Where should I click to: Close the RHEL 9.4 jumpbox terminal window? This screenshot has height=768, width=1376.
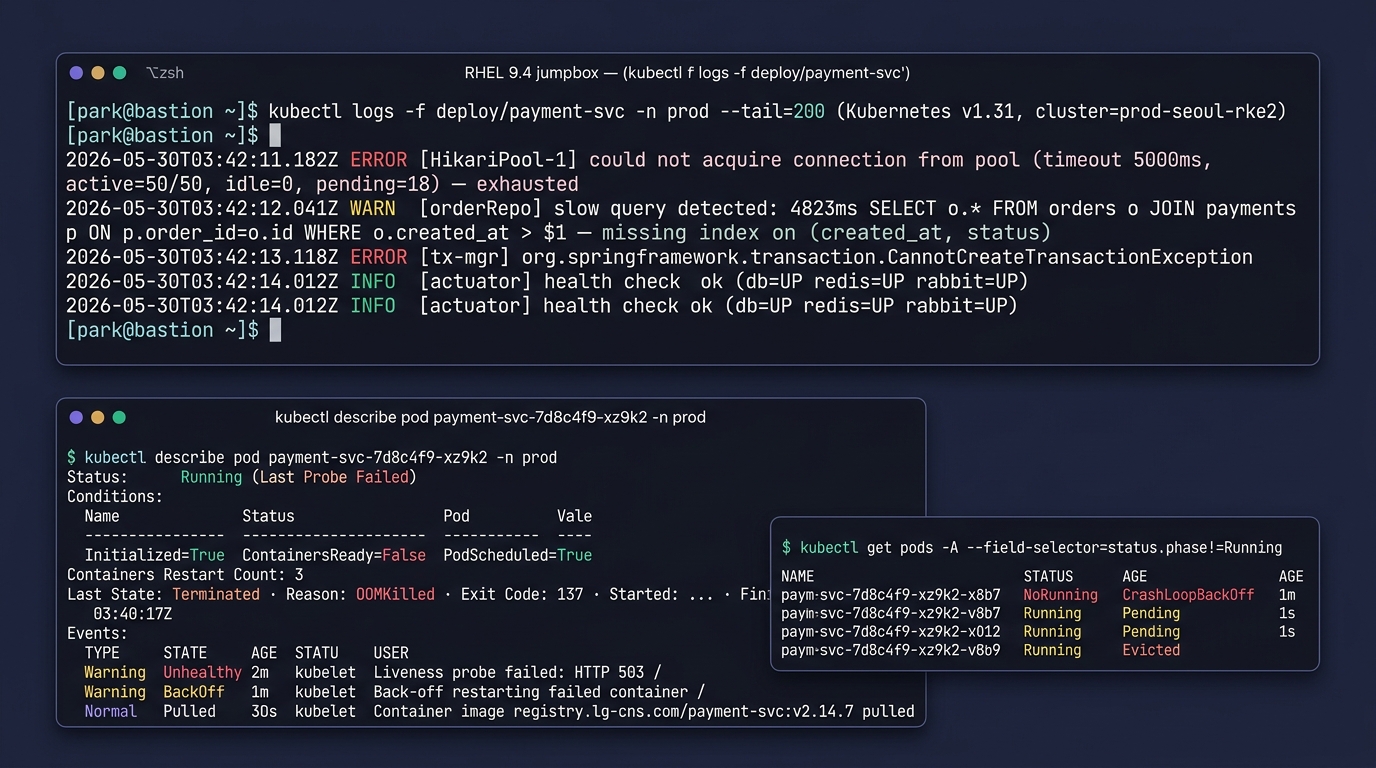tap(76, 73)
